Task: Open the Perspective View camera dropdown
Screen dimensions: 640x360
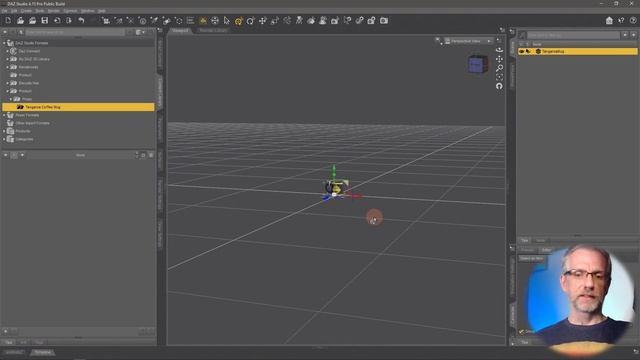Action: click(x=469, y=41)
